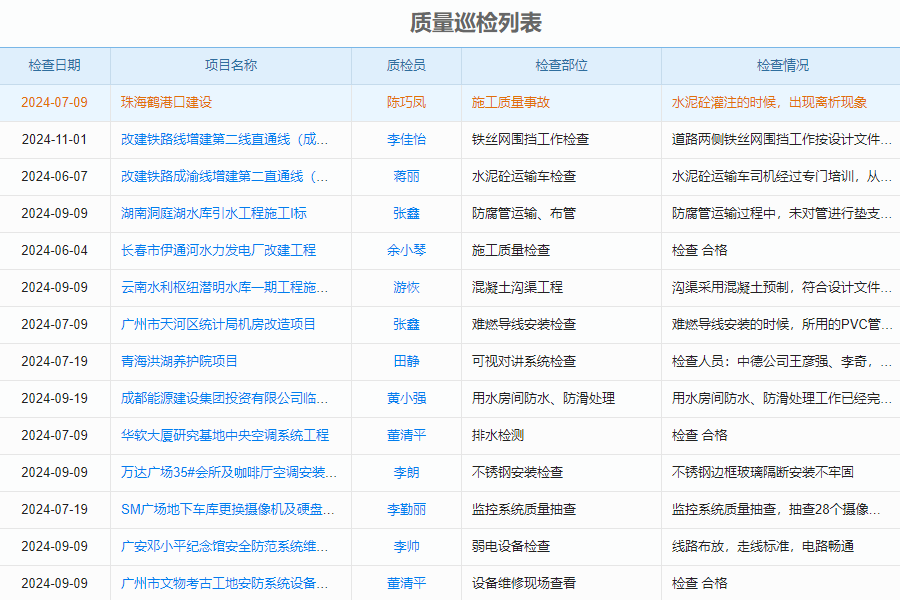The image size is (900, 600).
Task: Open project link 青海洪湖养护院项目
Action: coord(179,362)
